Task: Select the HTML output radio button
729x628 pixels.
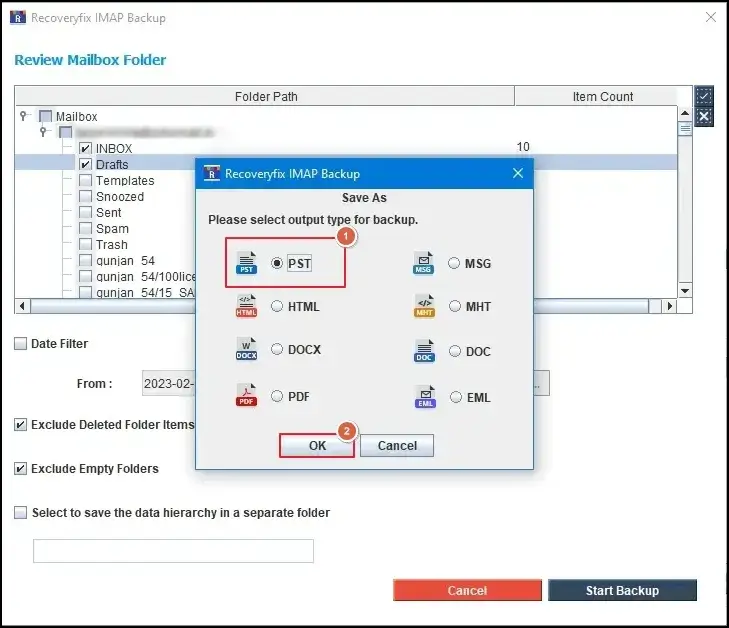Action: click(x=277, y=306)
